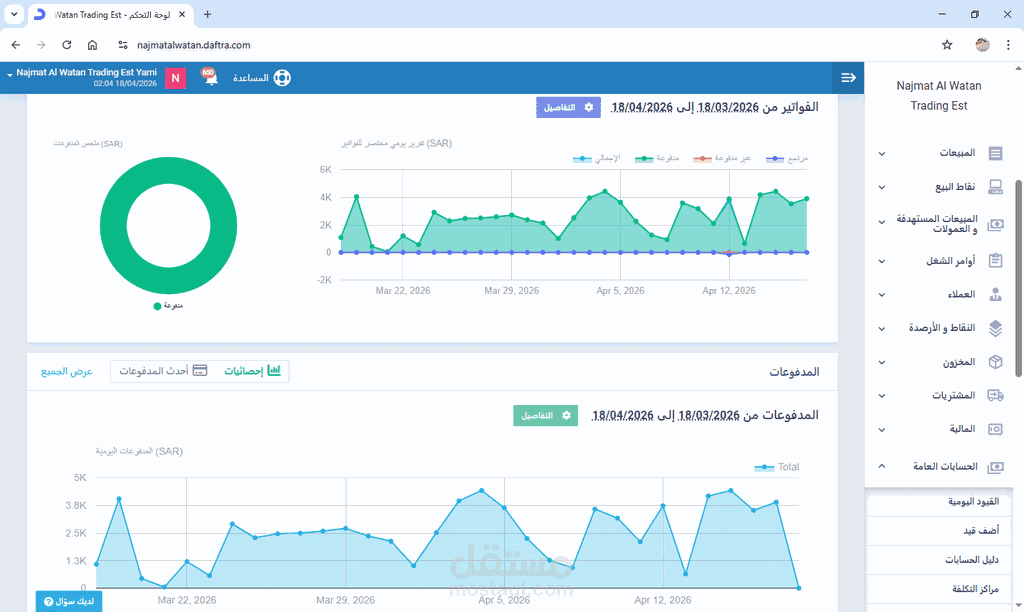Viewport: 1024px width, 612px height.
Task: Toggle غير مدفوعة unpaid series in legend
Action: click(x=722, y=159)
